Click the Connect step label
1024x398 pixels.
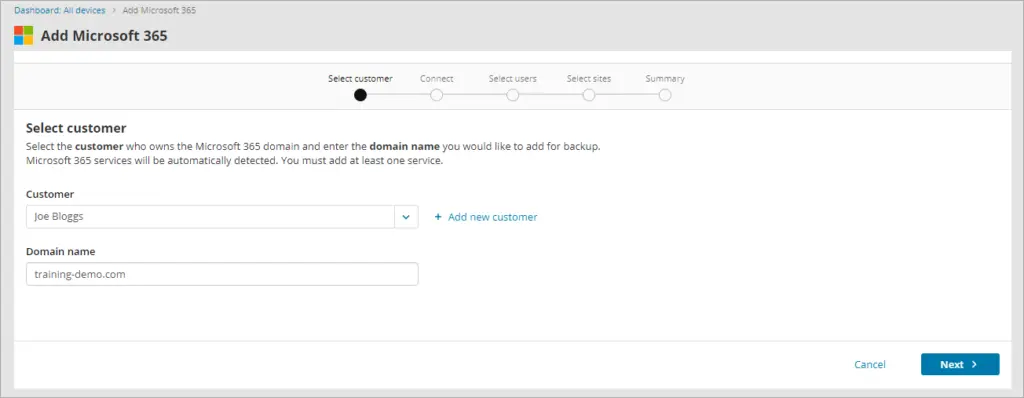[x=437, y=78]
